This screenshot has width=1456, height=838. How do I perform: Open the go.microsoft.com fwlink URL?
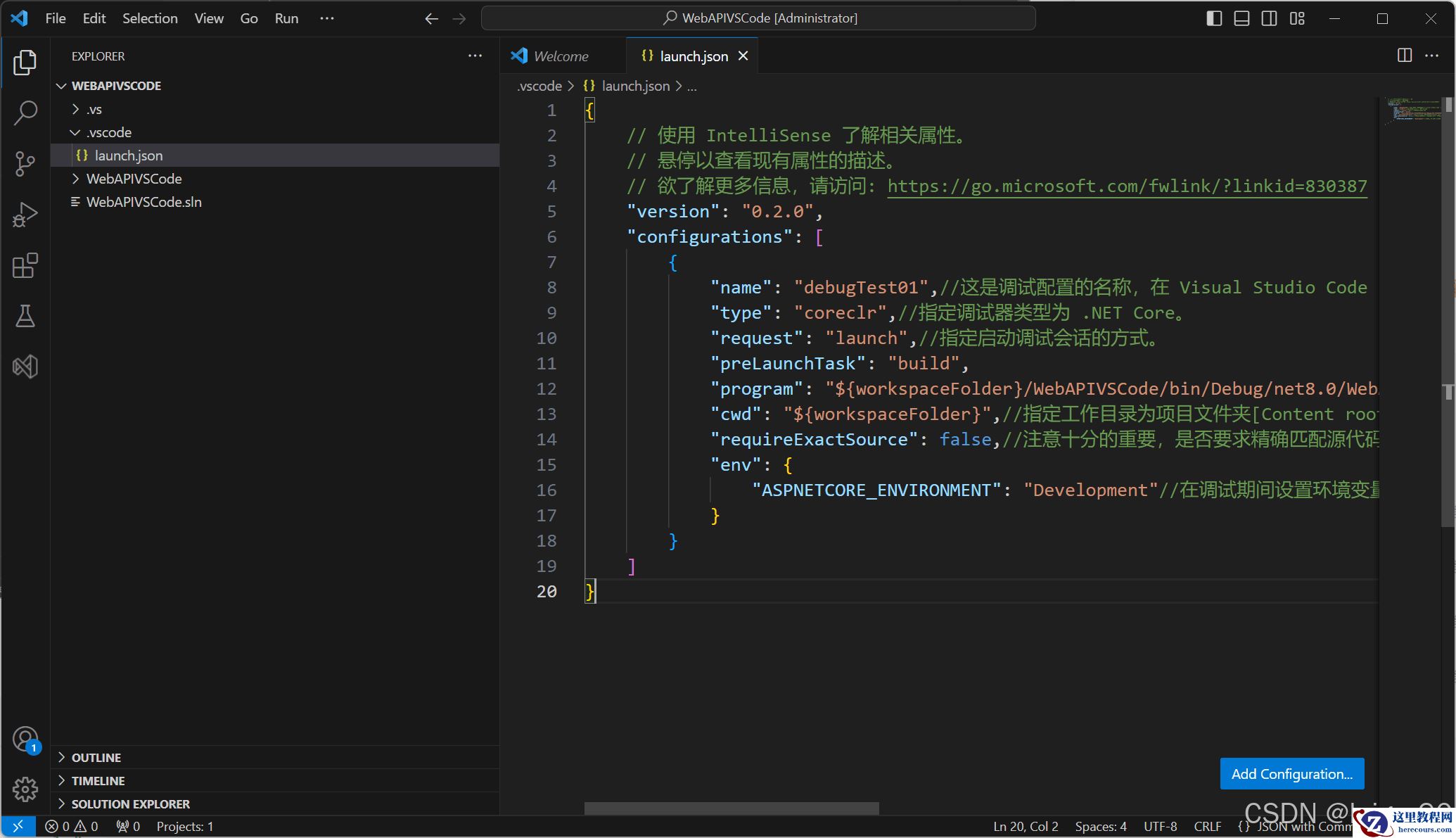point(1127,186)
